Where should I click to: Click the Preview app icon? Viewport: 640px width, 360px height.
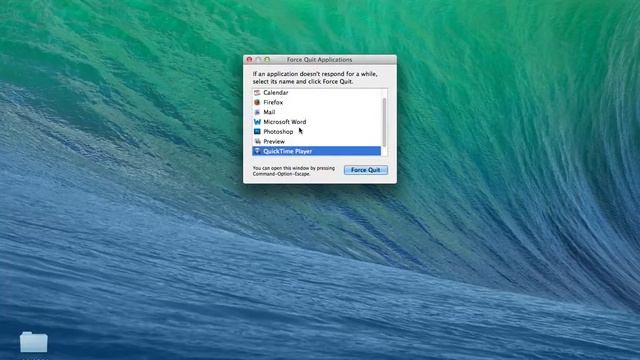pos(257,141)
